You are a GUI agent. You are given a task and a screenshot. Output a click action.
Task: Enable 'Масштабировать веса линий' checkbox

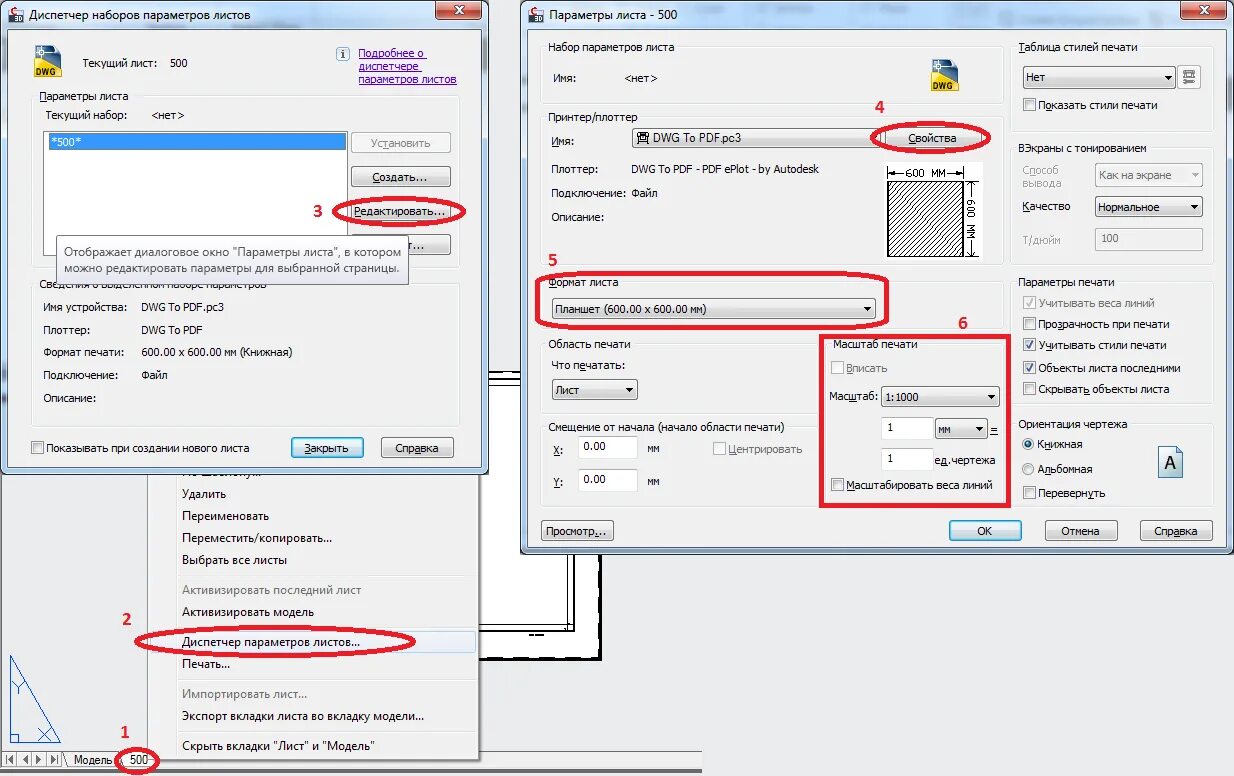coord(838,485)
